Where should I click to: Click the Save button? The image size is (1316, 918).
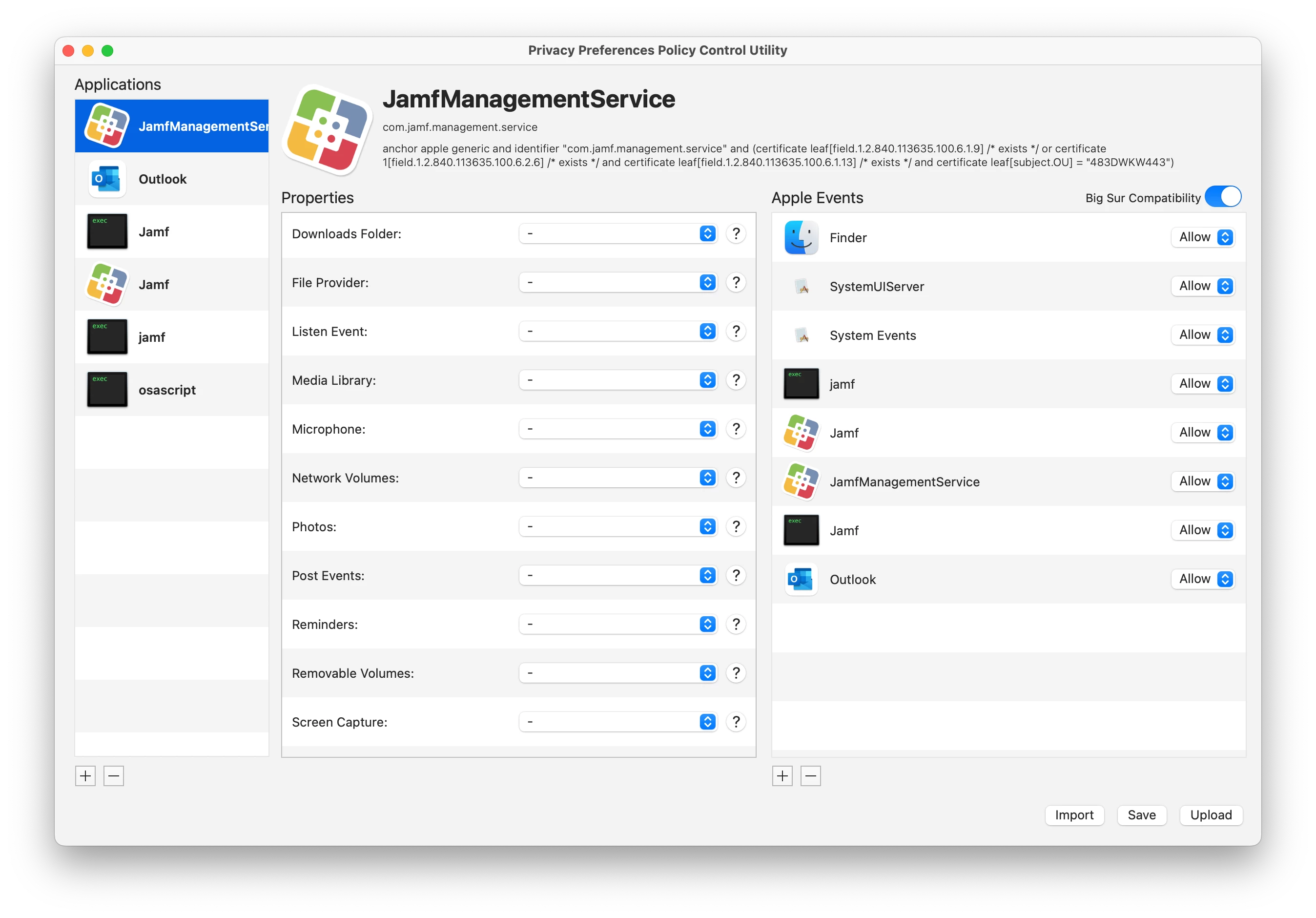click(x=1142, y=815)
